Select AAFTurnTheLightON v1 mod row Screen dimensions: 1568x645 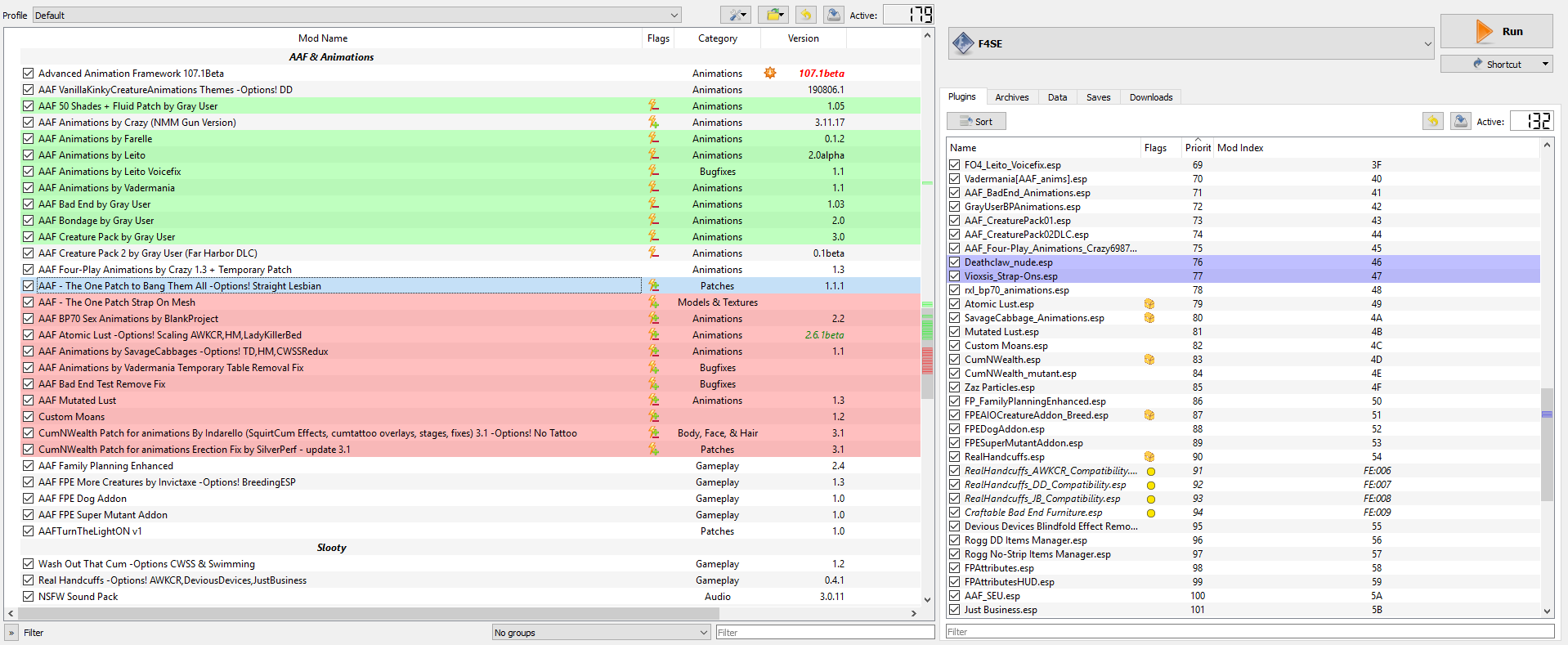point(470,531)
